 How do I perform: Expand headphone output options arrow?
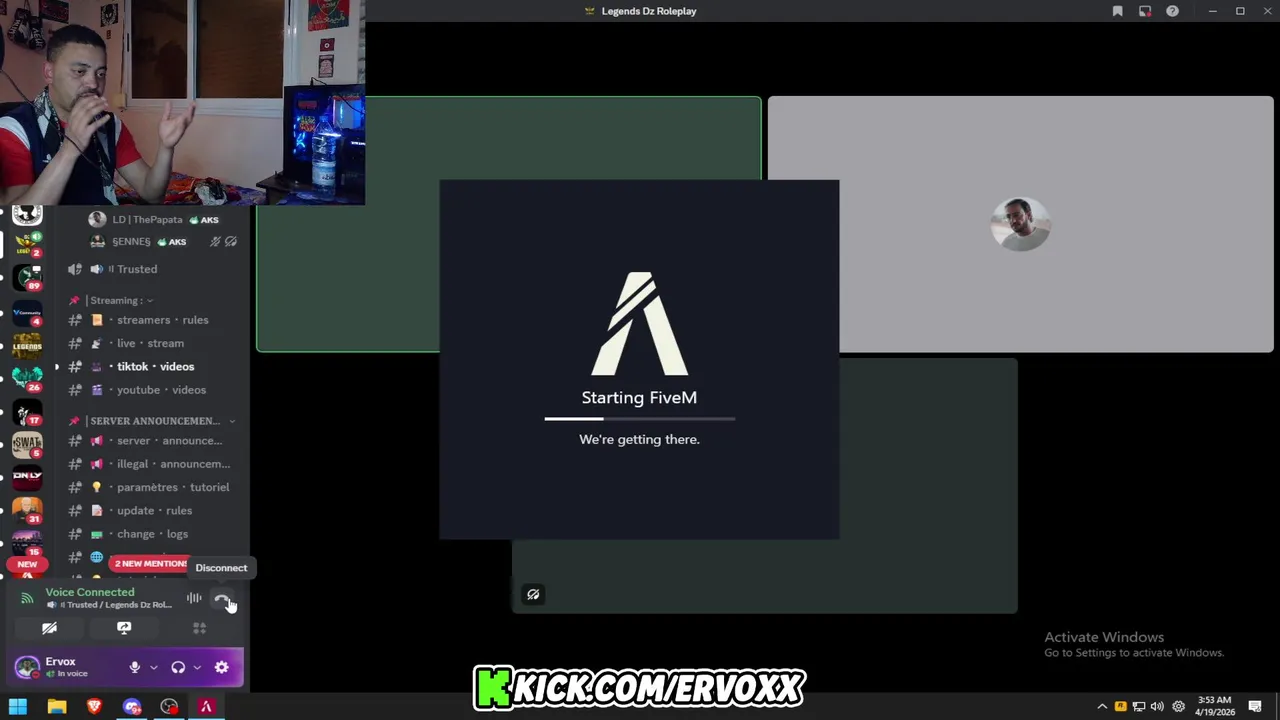[197, 667]
